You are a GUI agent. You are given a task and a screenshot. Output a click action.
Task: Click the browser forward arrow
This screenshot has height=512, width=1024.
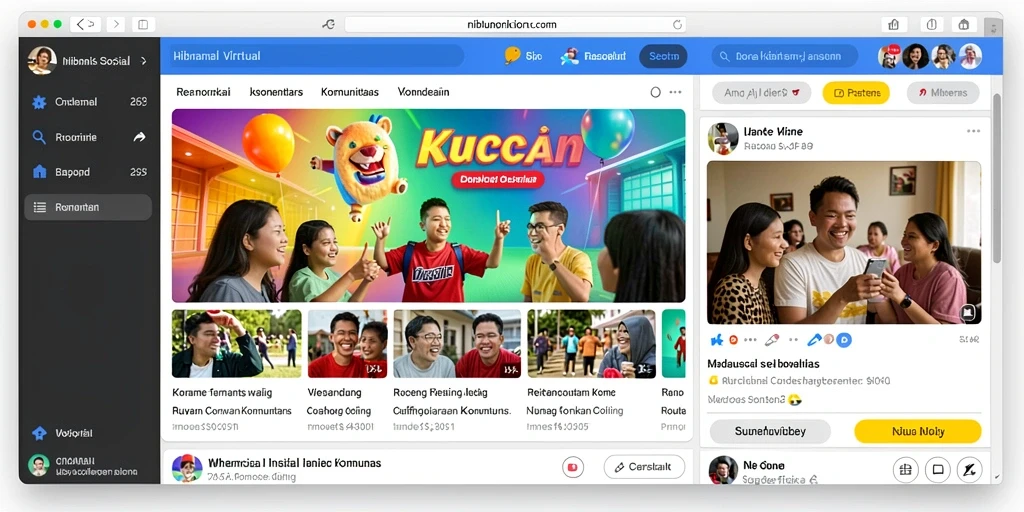coord(115,25)
